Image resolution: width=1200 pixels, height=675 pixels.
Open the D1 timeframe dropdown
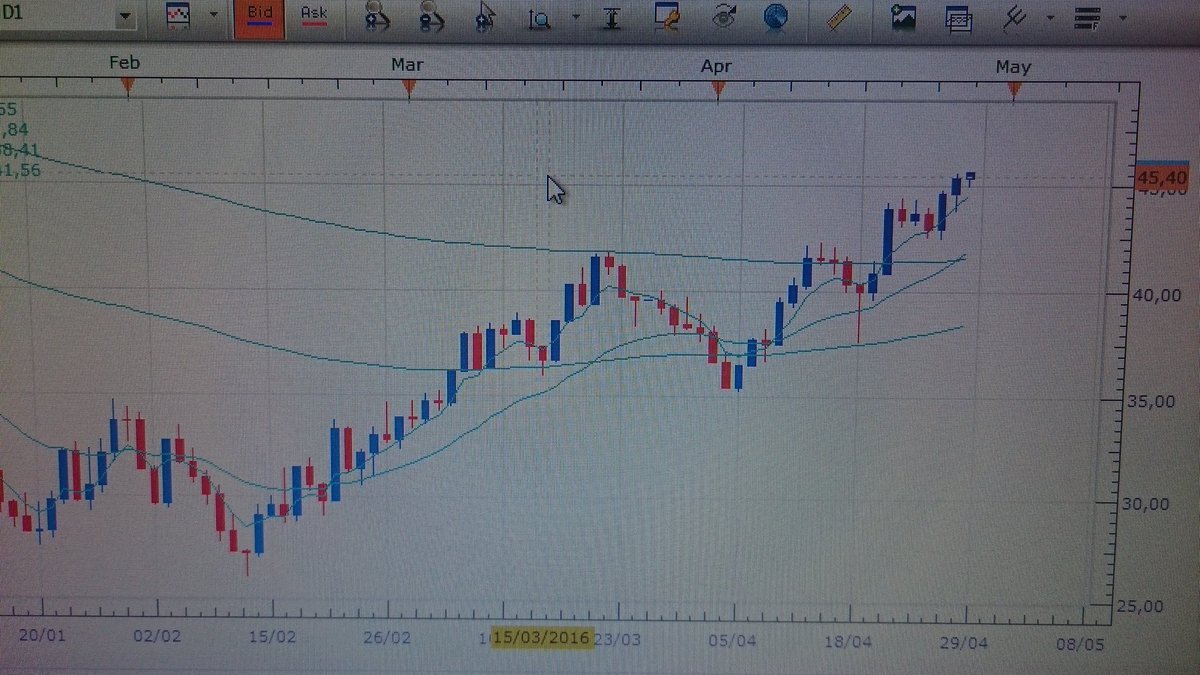point(126,18)
